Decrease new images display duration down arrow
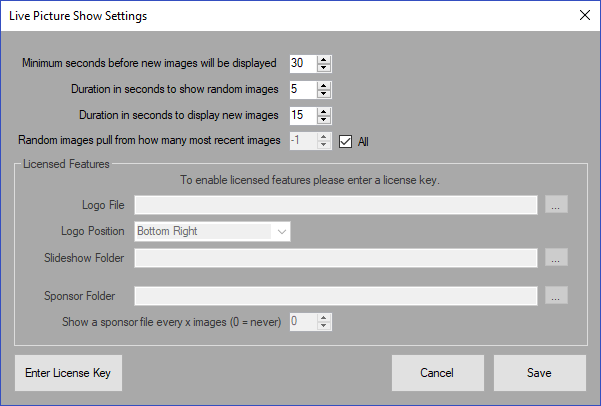The height and width of the screenshot is (406, 601). click(x=323, y=120)
